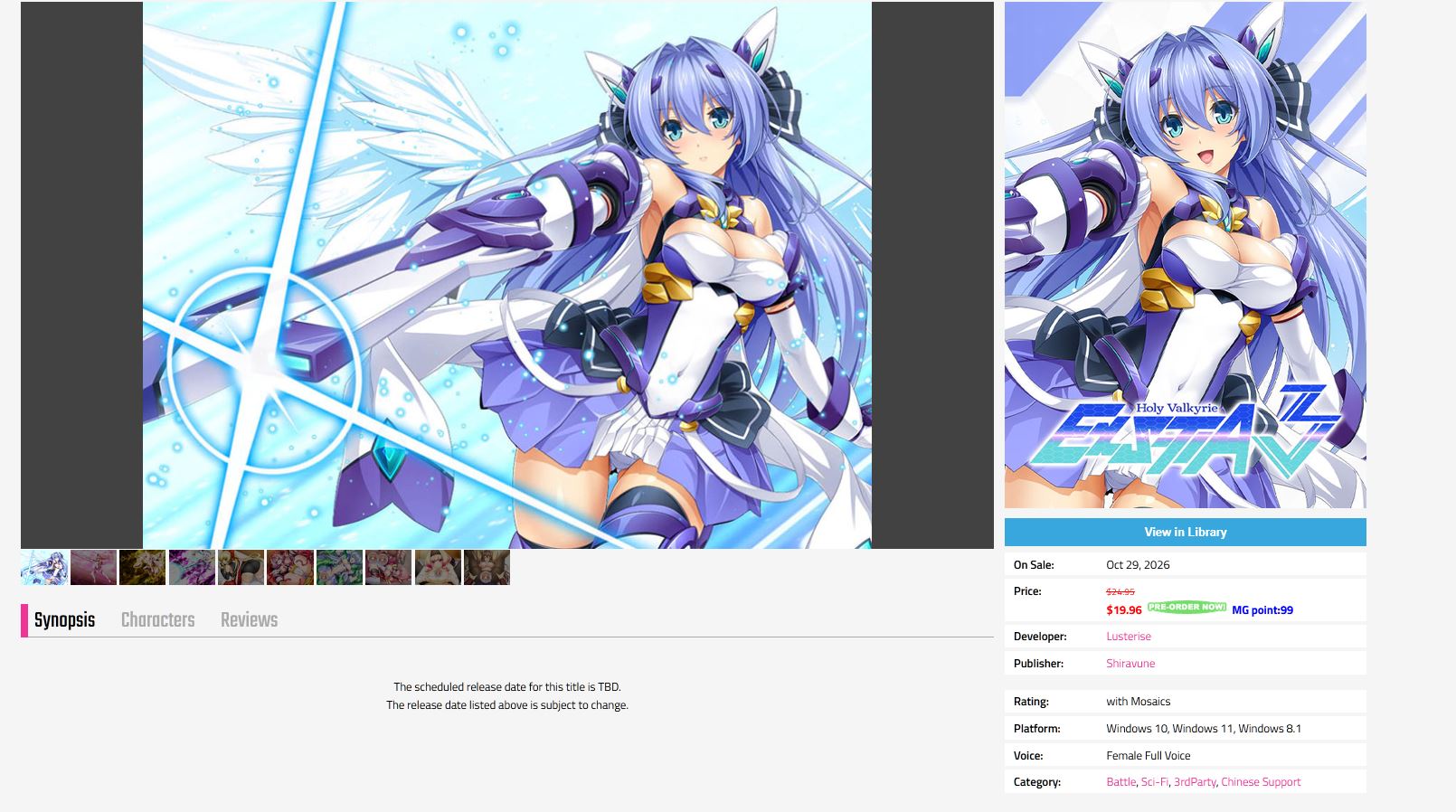Screen dimensions: 1456x812
Task: Click the "Windows 10, Windows 11, Windows 8.1" text
Action: (x=1204, y=728)
